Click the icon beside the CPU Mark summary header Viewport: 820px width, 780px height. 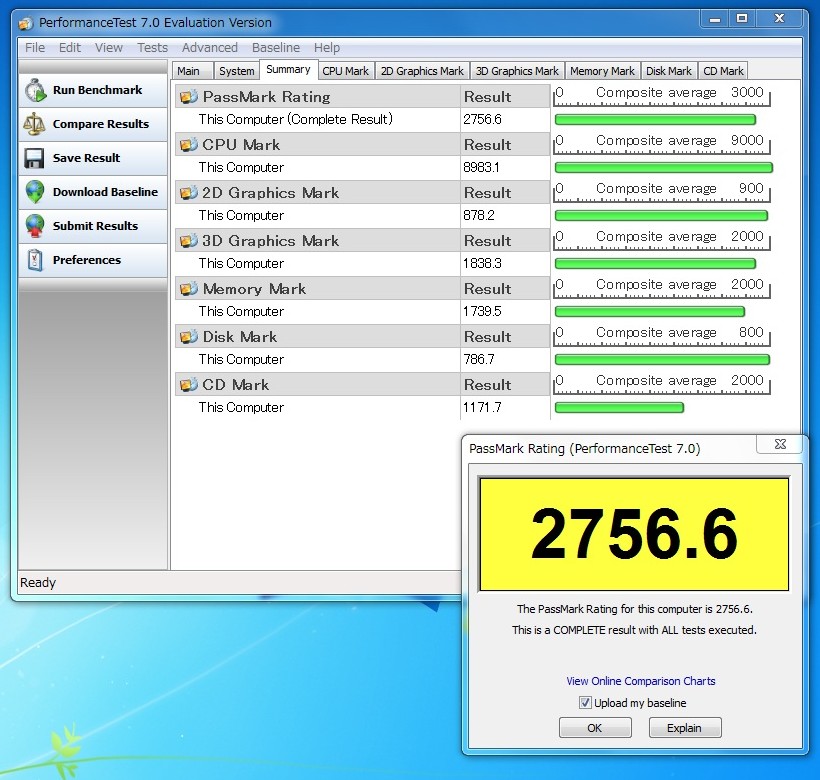click(x=188, y=145)
